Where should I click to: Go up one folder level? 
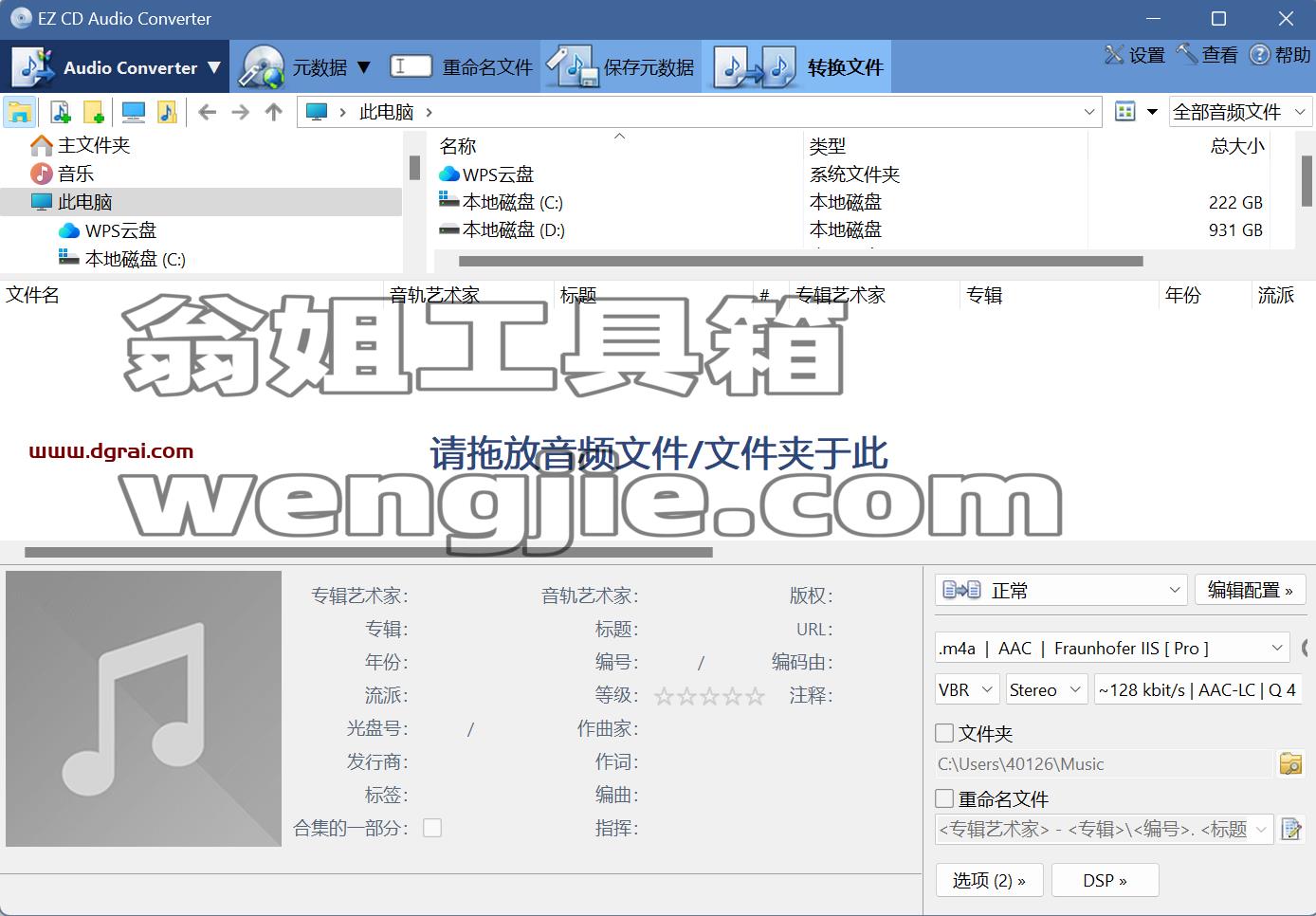(274, 112)
